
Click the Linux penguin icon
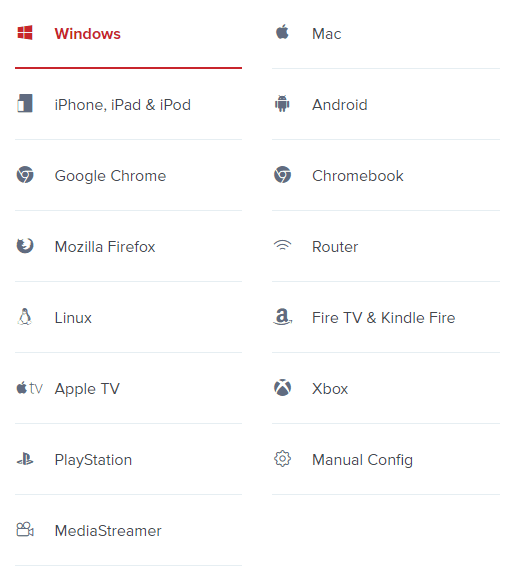[24, 316]
